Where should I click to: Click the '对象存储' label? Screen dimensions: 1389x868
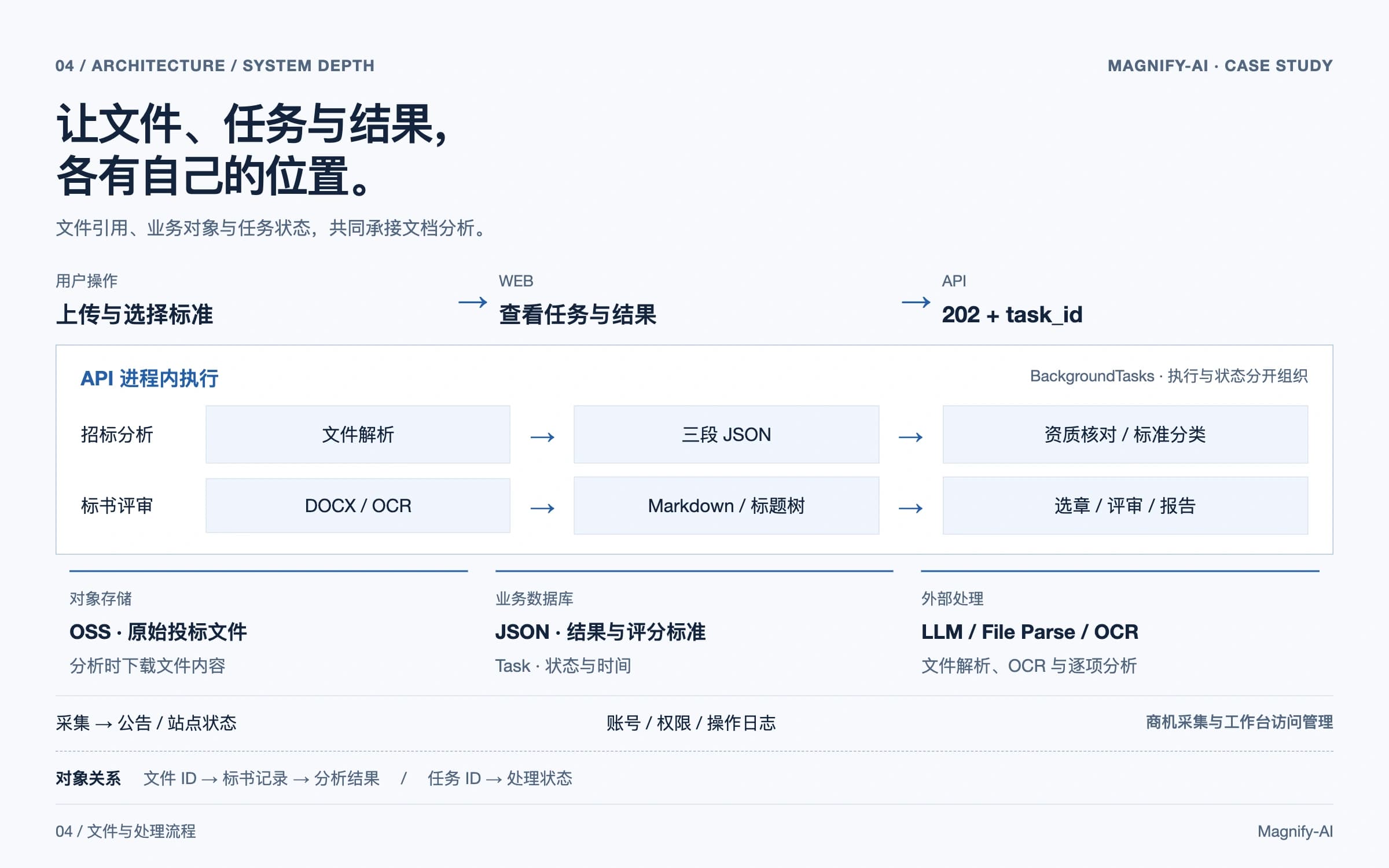tap(101, 598)
